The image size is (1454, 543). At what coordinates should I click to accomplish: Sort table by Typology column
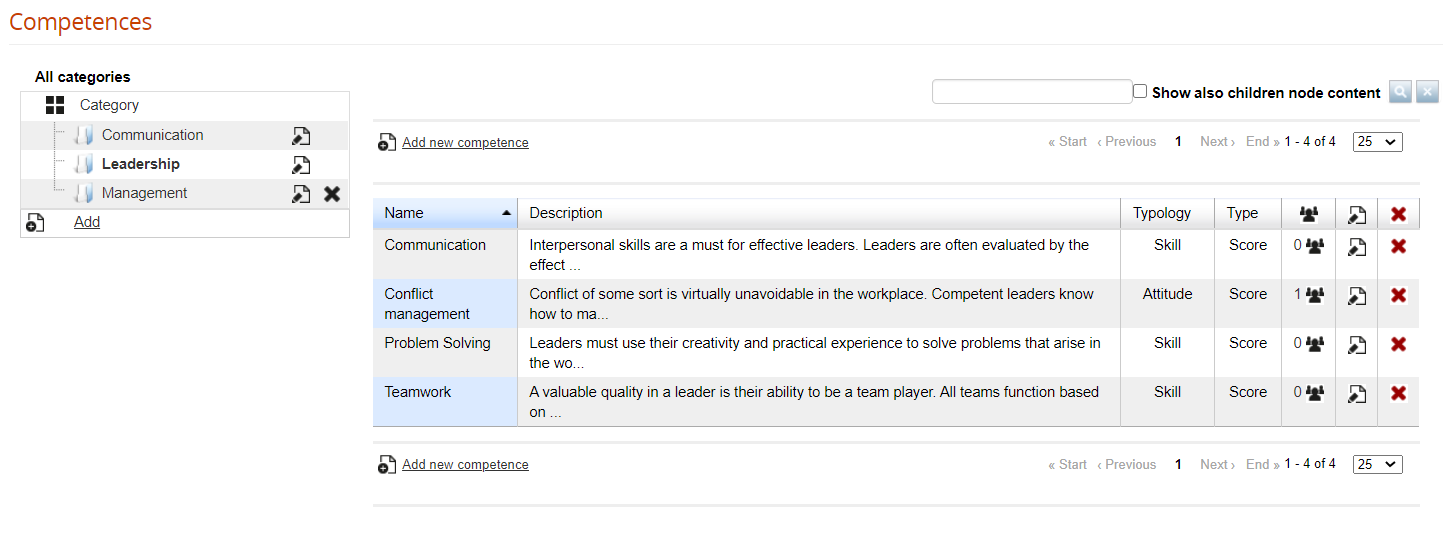tap(1161, 213)
